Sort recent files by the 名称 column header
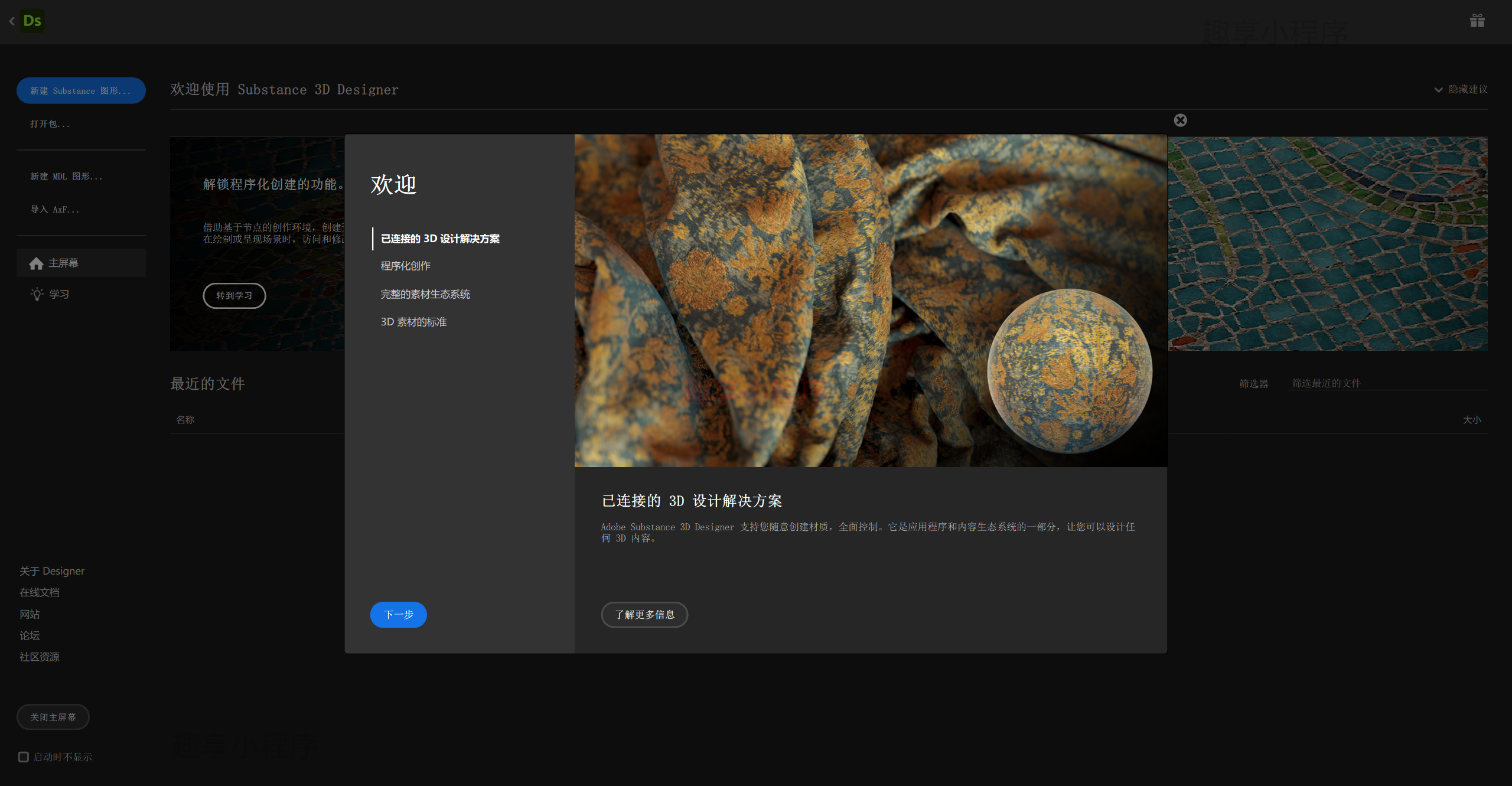Image resolution: width=1512 pixels, height=786 pixels. [x=185, y=420]
